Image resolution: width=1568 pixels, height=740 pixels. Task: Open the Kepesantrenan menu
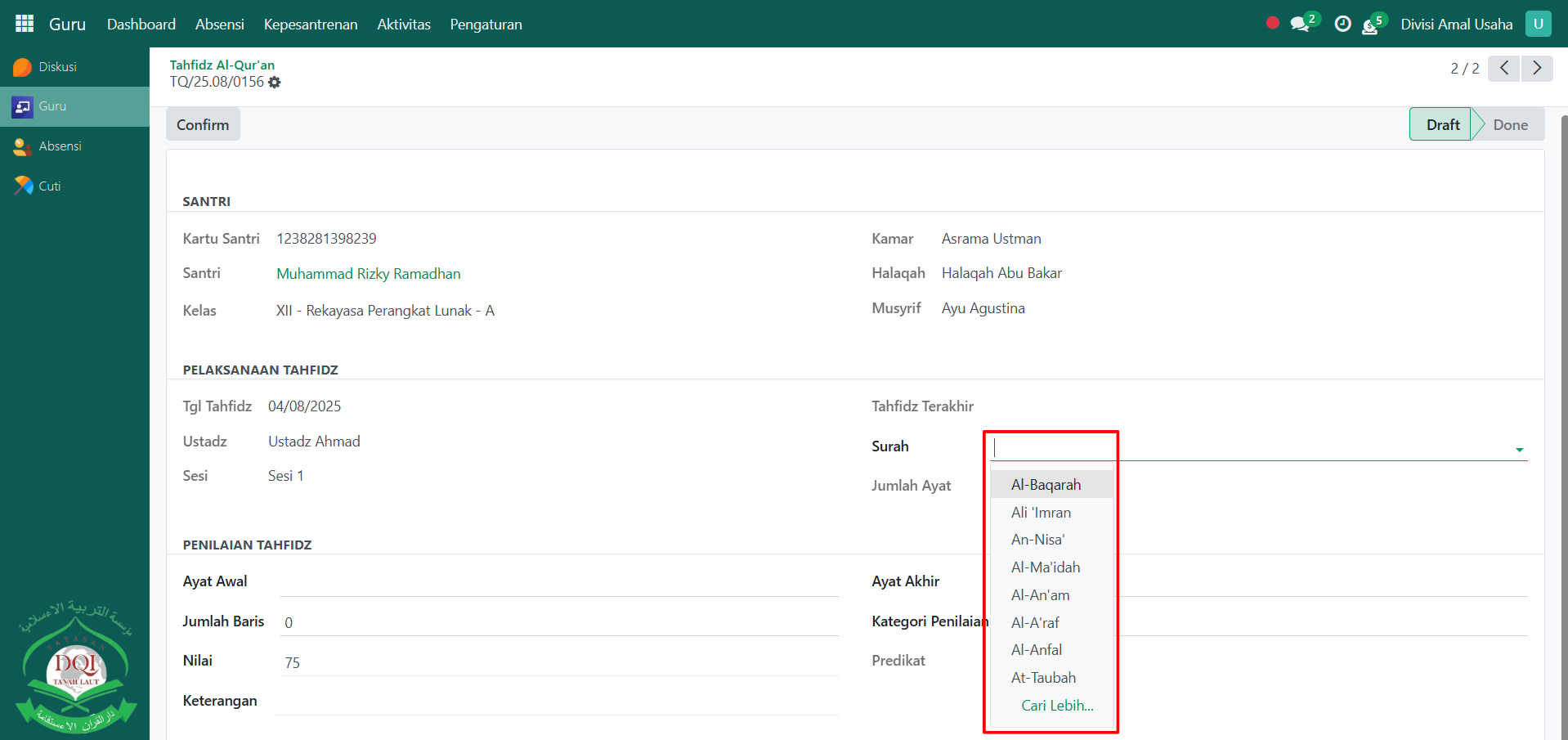point(310,25)
